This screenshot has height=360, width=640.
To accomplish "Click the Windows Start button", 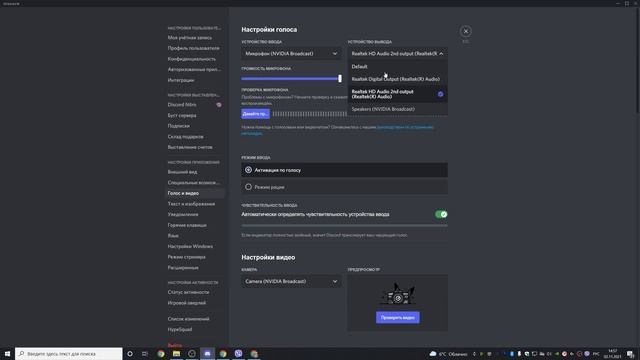I will [x=7, y=353].
